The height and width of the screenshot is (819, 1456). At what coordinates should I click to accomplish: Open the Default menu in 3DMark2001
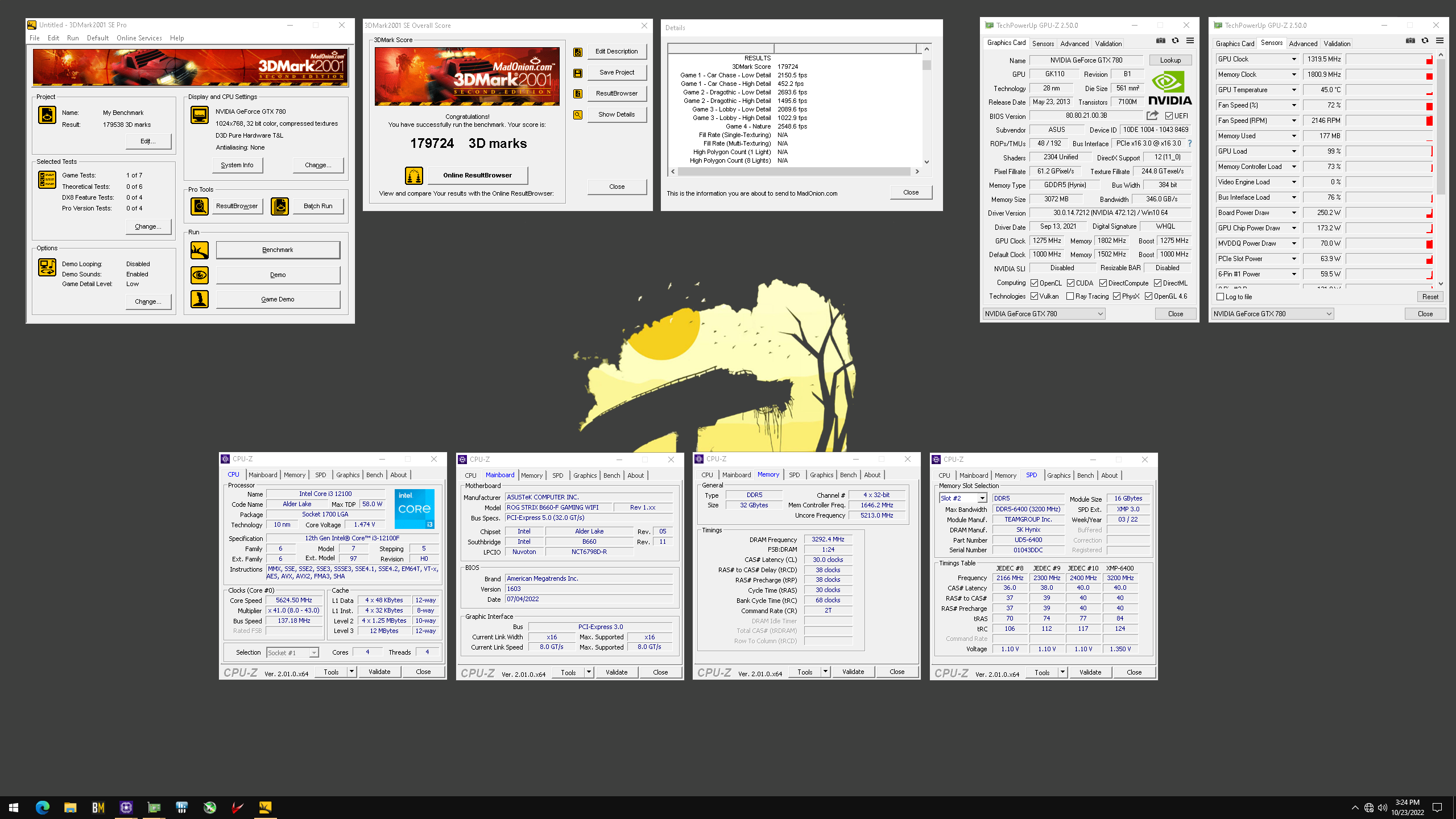pos(97,38)
